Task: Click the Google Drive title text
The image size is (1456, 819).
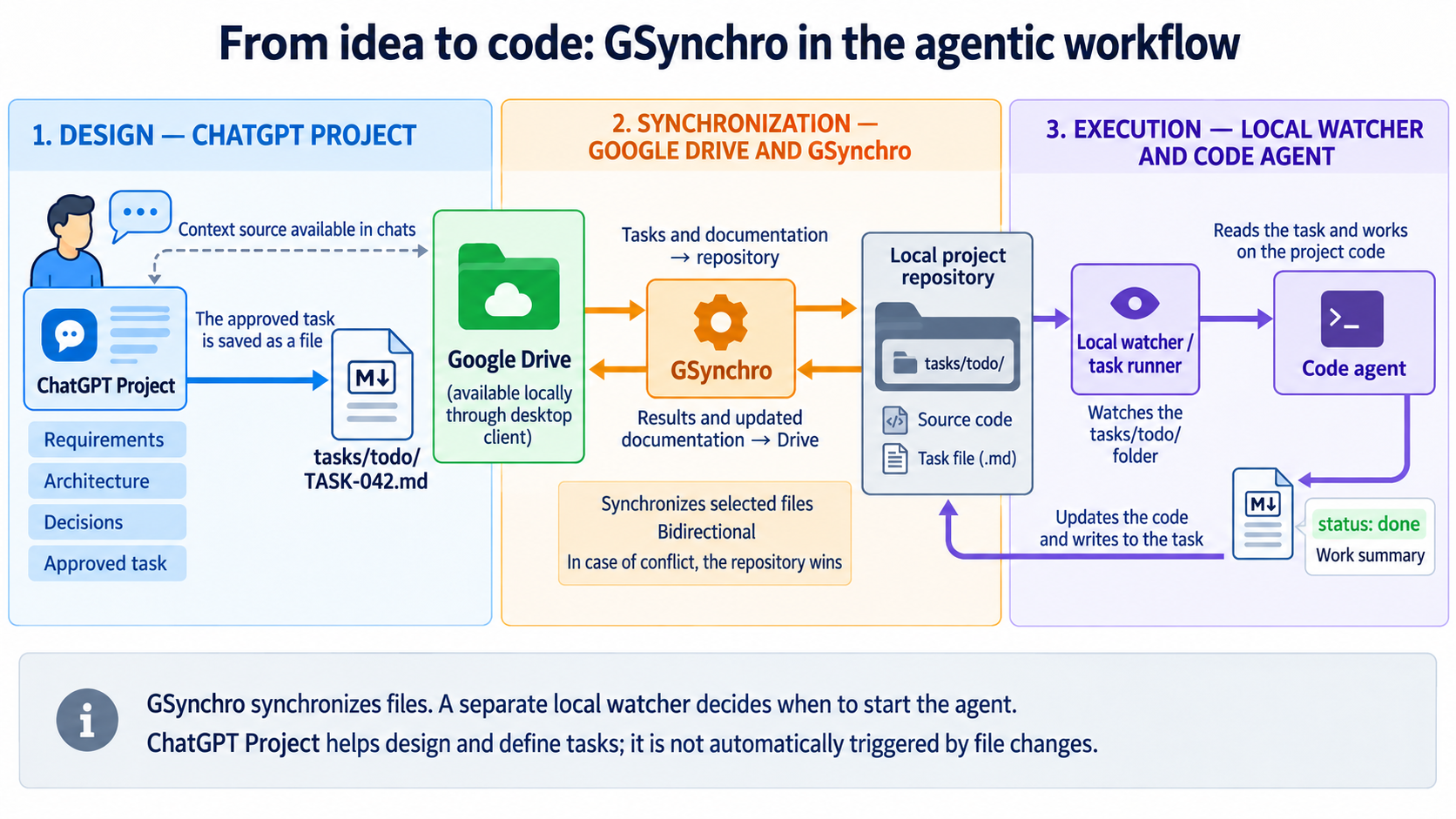Action: (509, 359)
